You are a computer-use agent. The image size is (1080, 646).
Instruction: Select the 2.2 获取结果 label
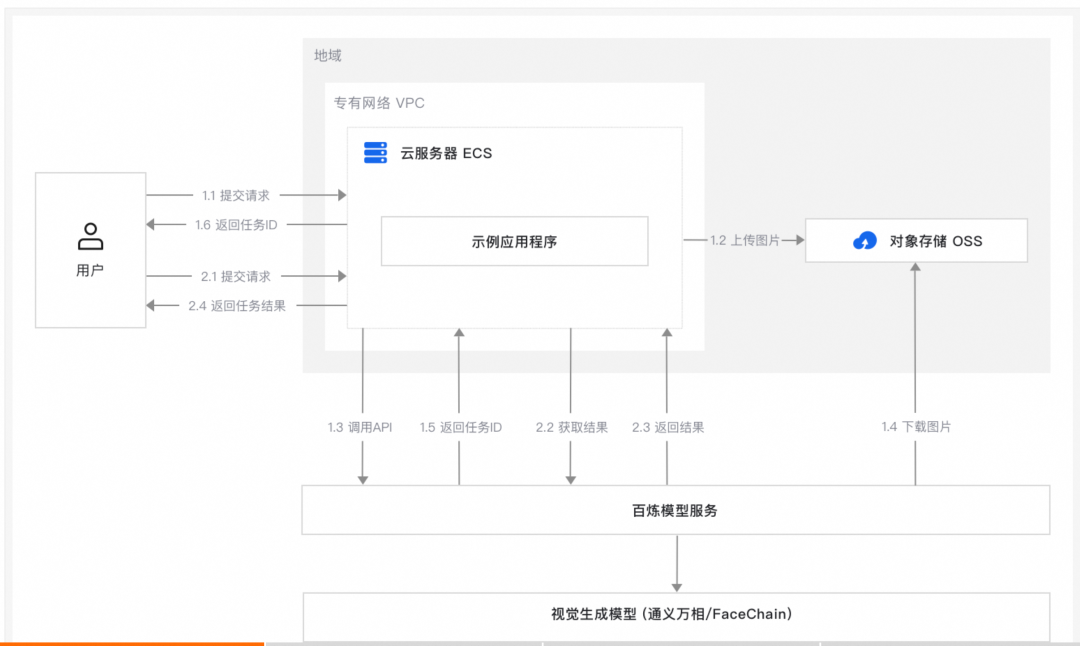click(x=572, y=428)
